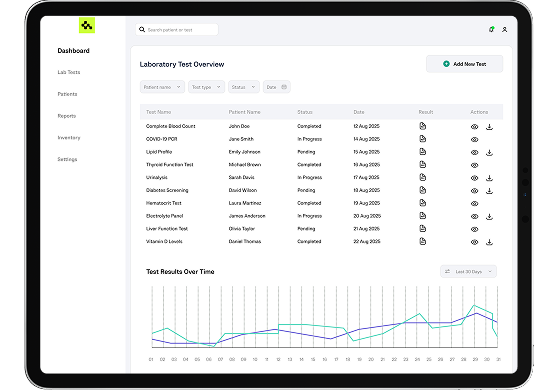The image size is (560, 391).
Task: View the Liver Function Test eye icon
Action: point(474,229)
